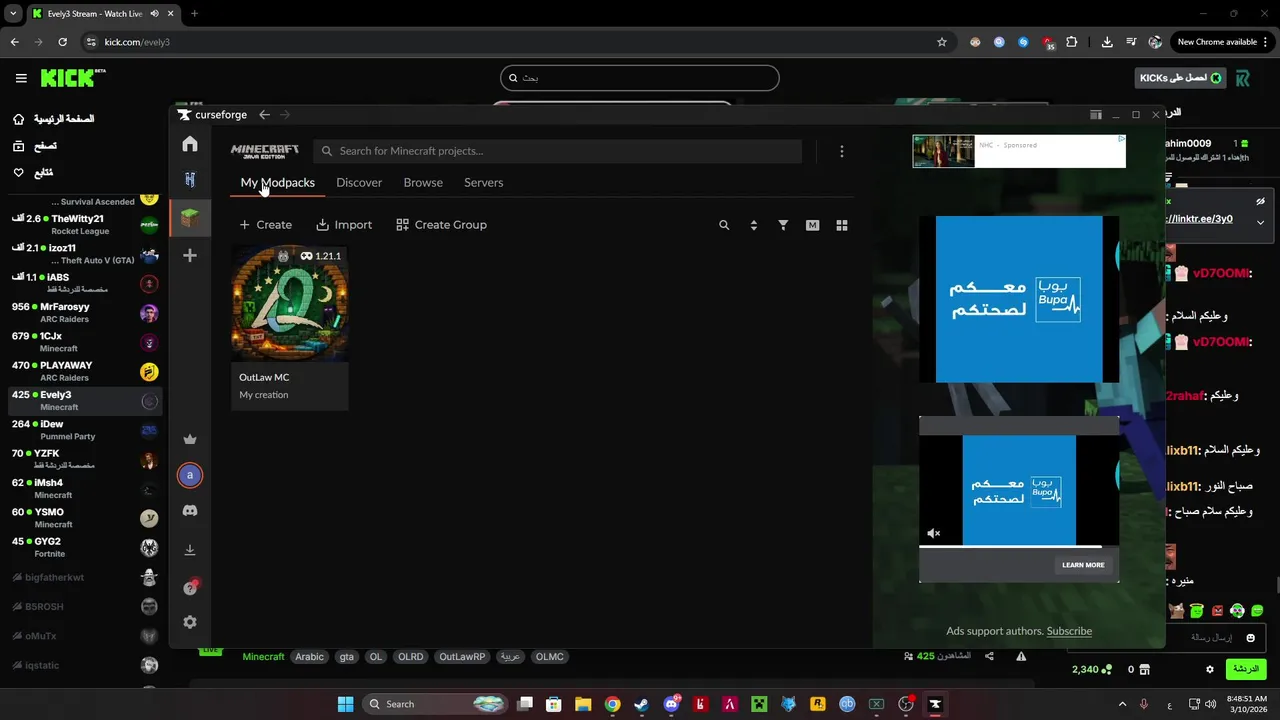
Task: Bookmark this page with the star icon
Action: 941,42
